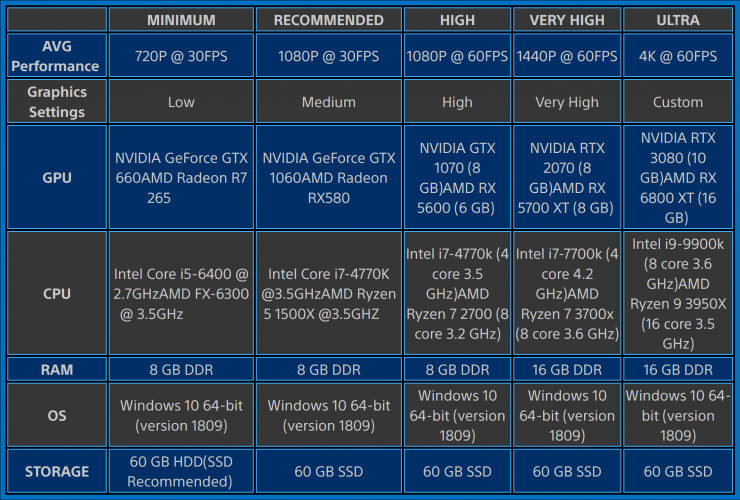Image resolution: width=740 pixels, height=500 pixels.
Task: Click the RTX 3080 / RX 6800 XT cell
Action: coord(678,177)
